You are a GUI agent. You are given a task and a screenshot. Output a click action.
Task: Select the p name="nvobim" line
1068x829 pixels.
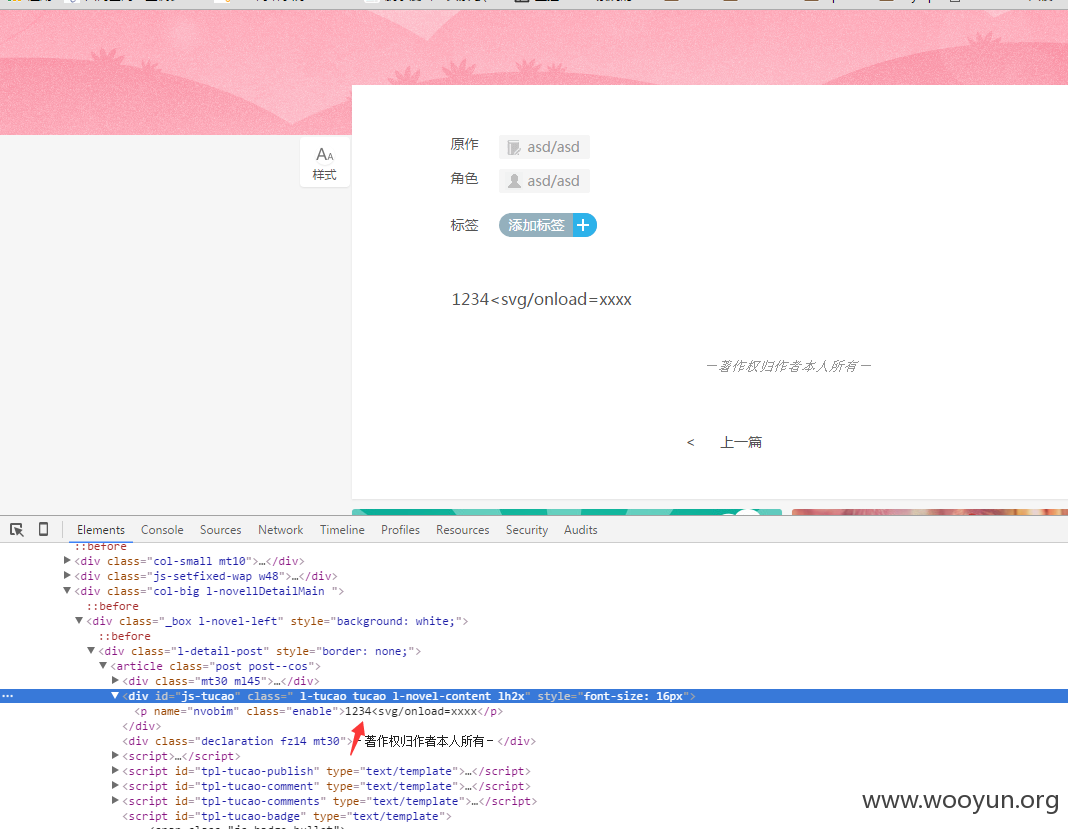[x=319, y=711]
